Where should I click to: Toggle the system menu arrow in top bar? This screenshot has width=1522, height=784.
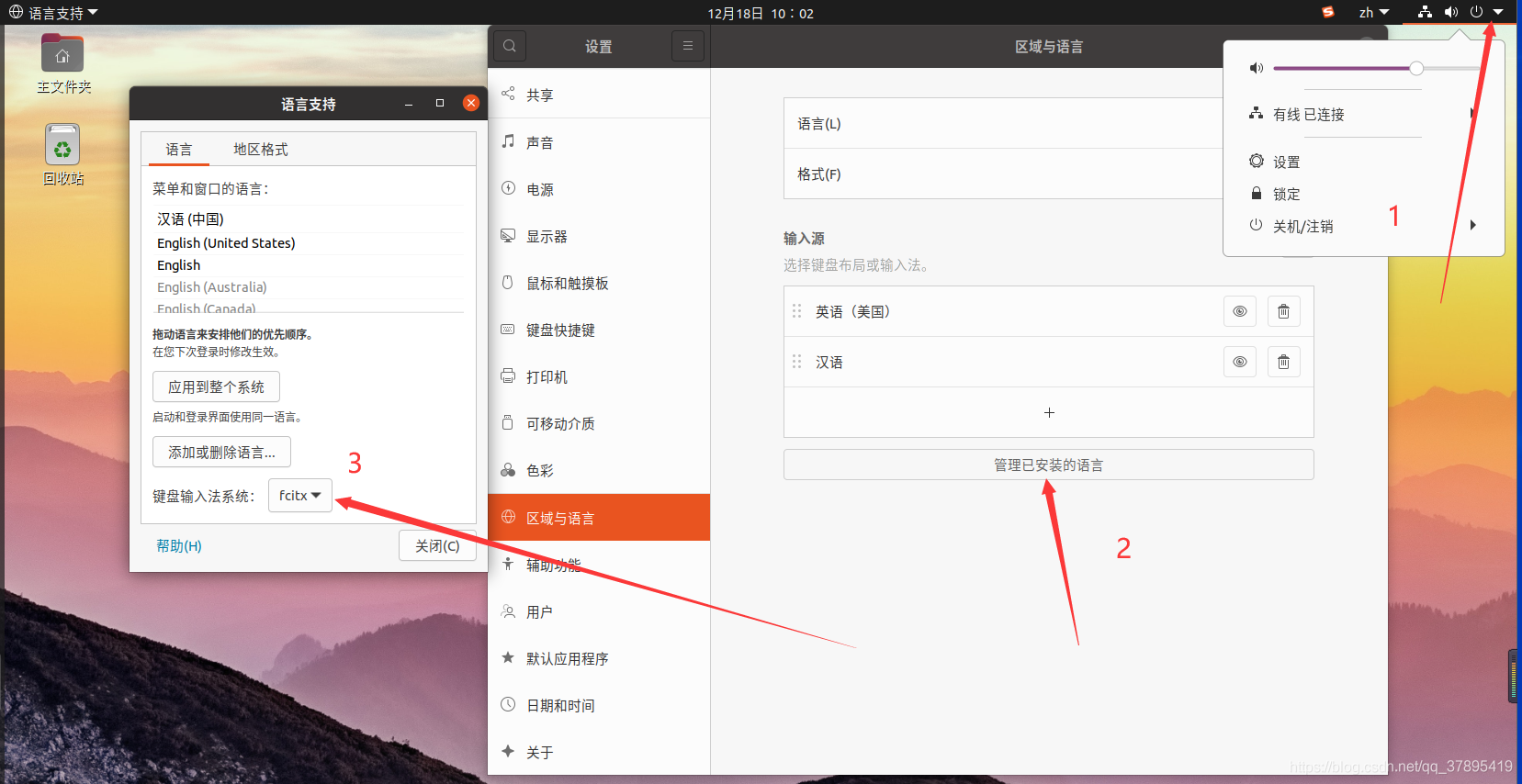1498,12
